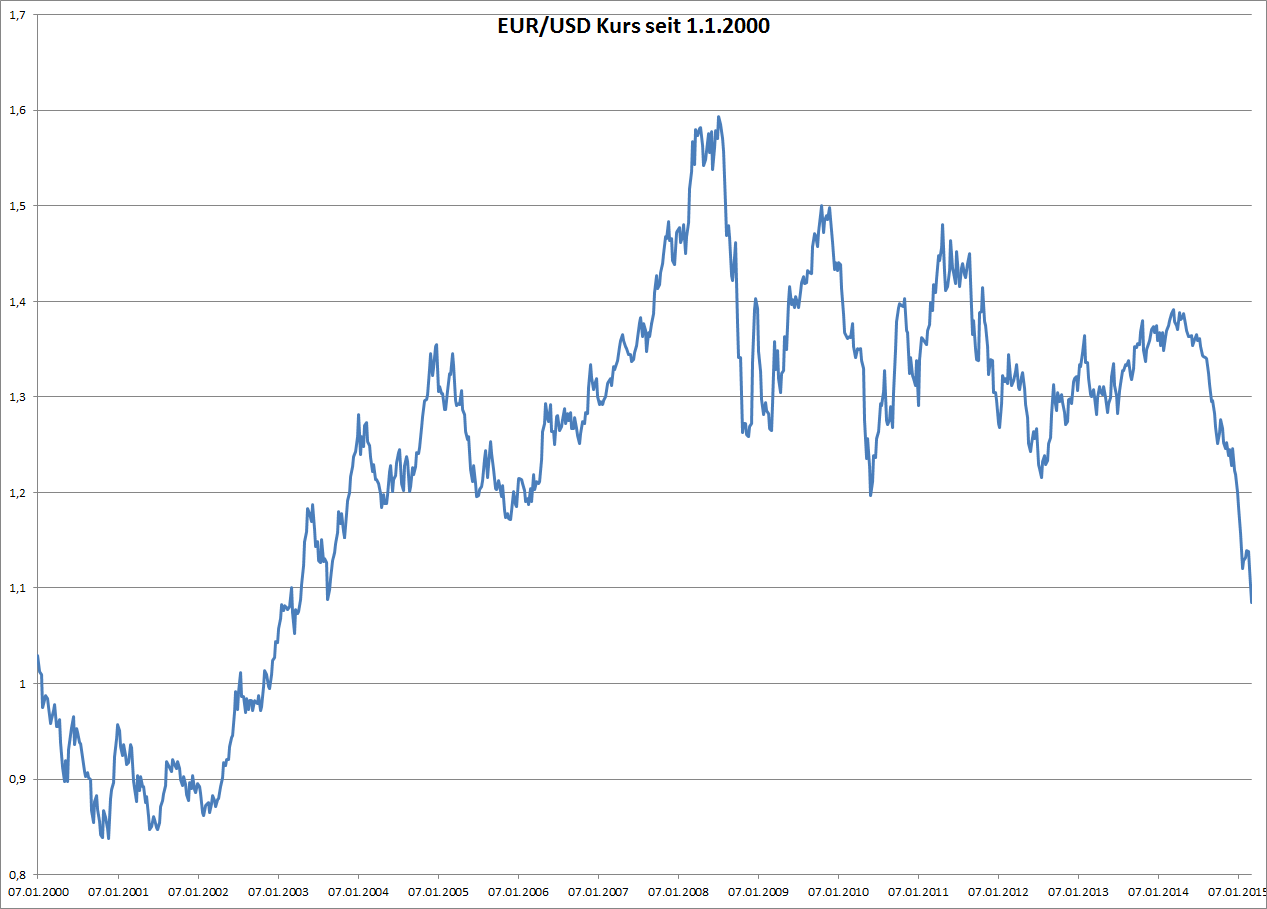
Task: Select the y-axis label 1,1
Action: 17,588
